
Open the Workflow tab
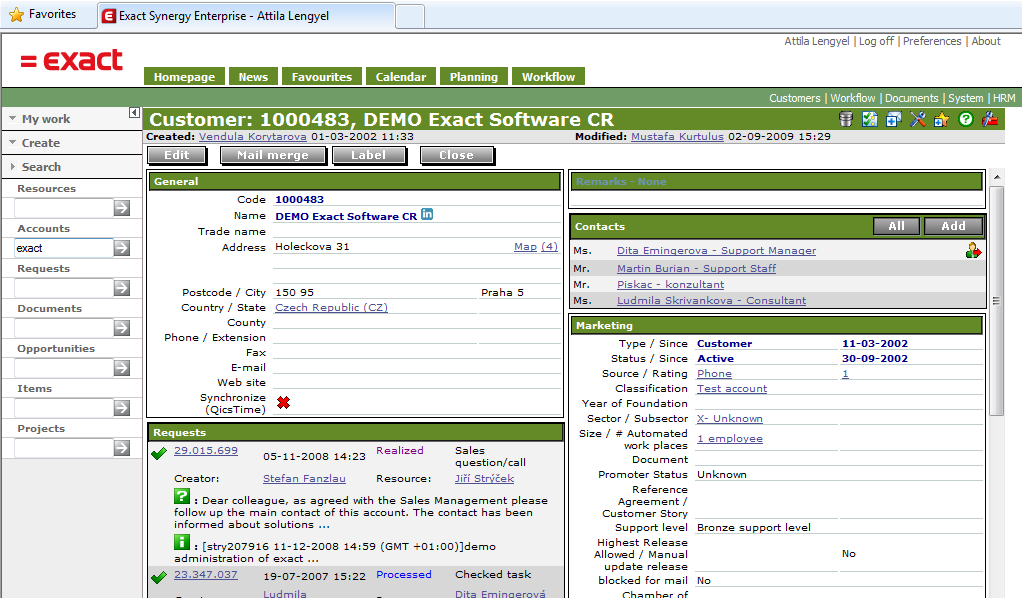click(x=548, y=76)
